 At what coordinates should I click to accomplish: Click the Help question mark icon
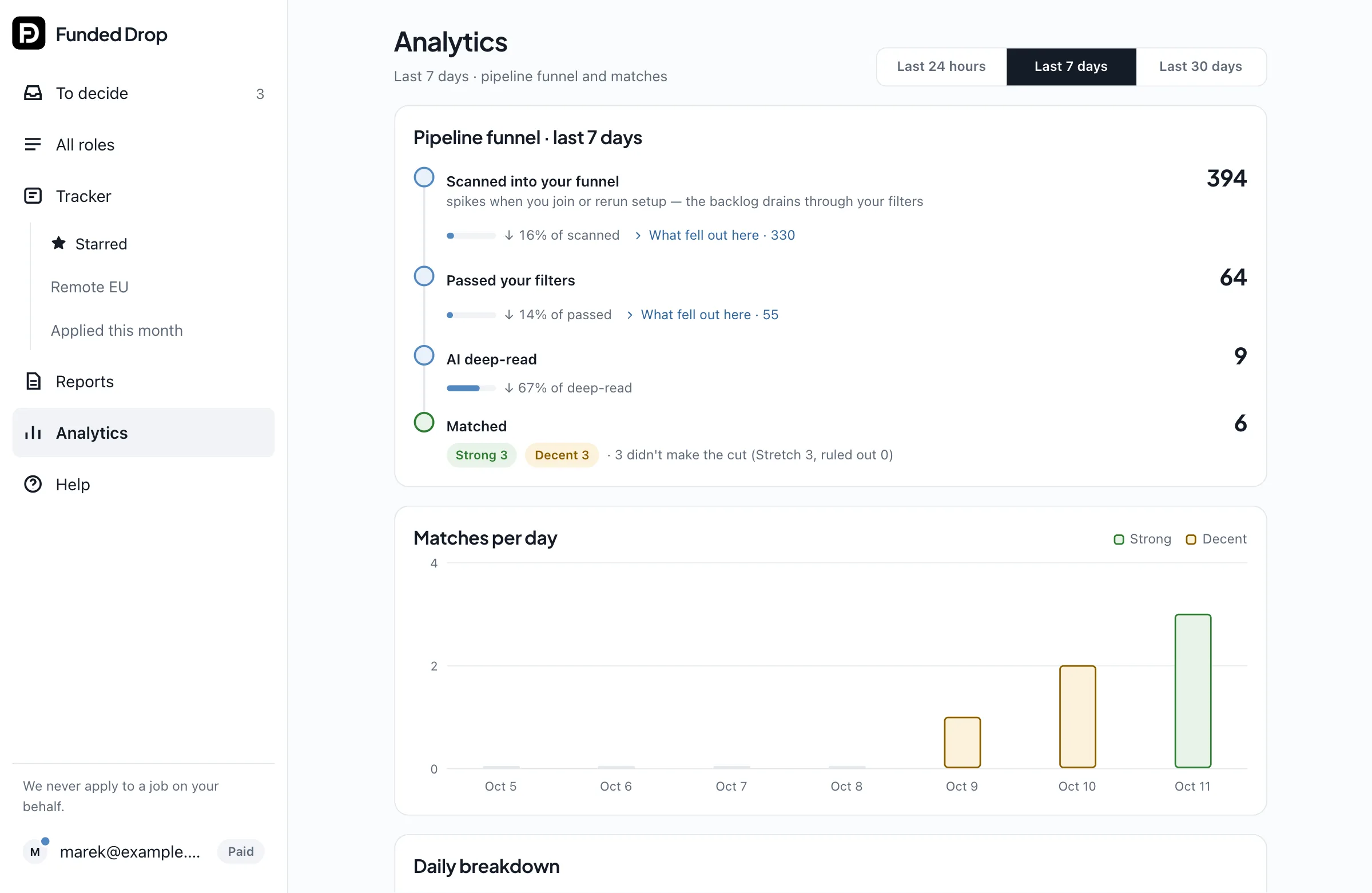33,483
